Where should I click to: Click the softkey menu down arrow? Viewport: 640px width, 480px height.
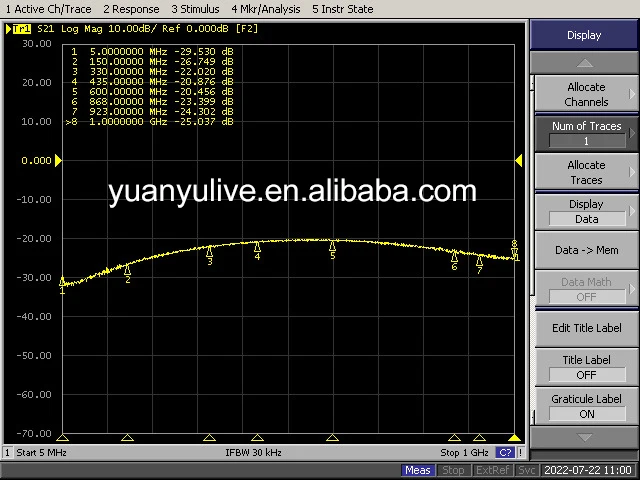(x=584, y=437)
